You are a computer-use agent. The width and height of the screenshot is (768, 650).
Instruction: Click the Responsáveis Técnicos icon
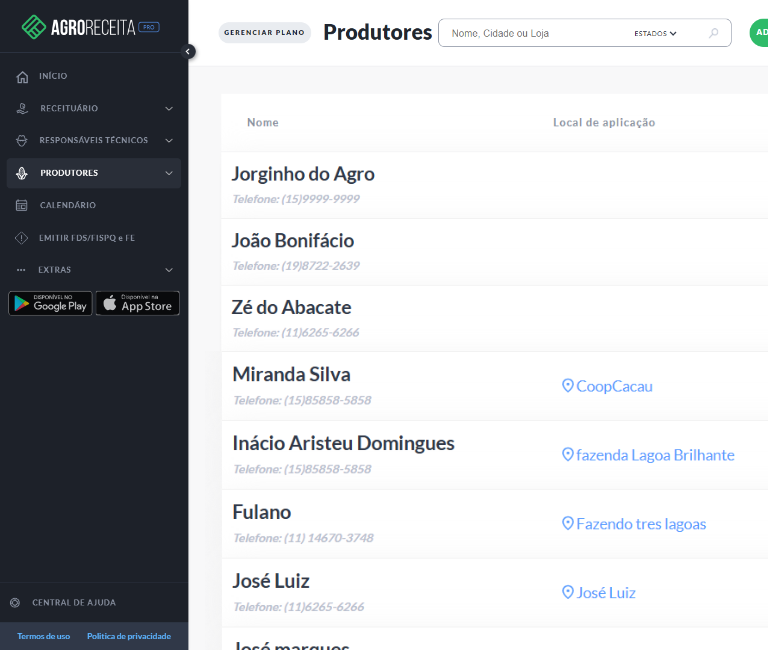click(x=22, y=141)
